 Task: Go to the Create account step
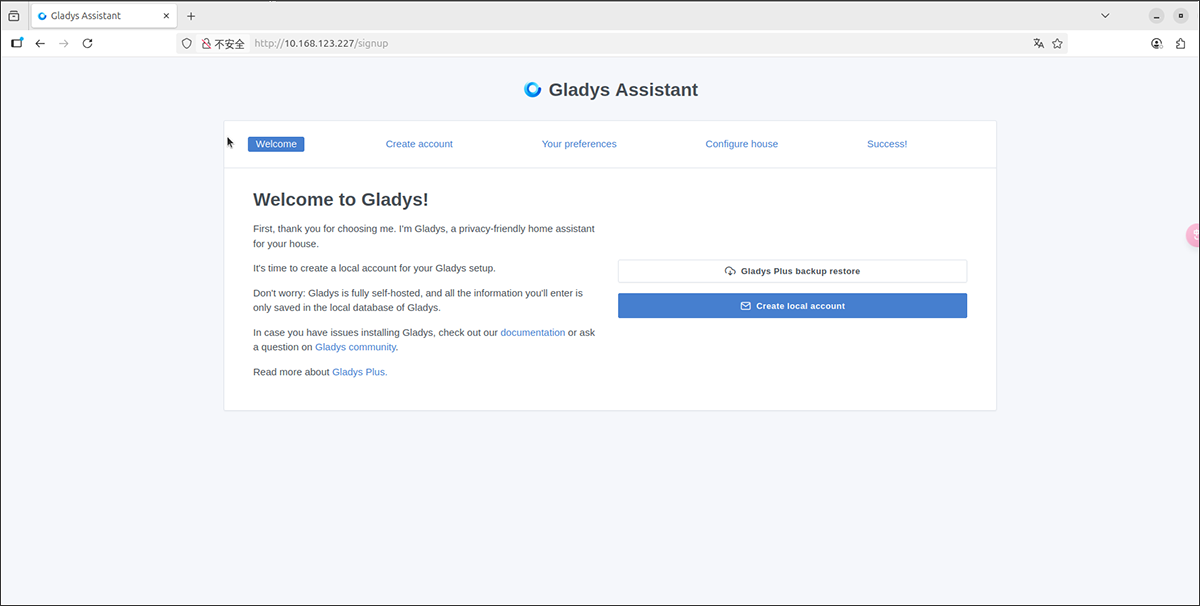coord(419,144)
